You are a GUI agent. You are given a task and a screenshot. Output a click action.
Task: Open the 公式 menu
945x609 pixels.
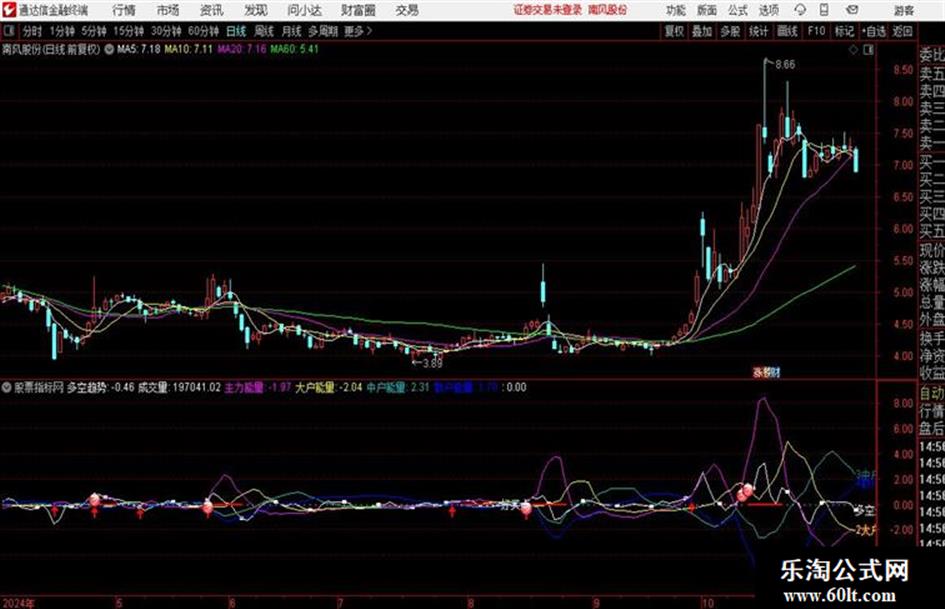tap(738, 10)
